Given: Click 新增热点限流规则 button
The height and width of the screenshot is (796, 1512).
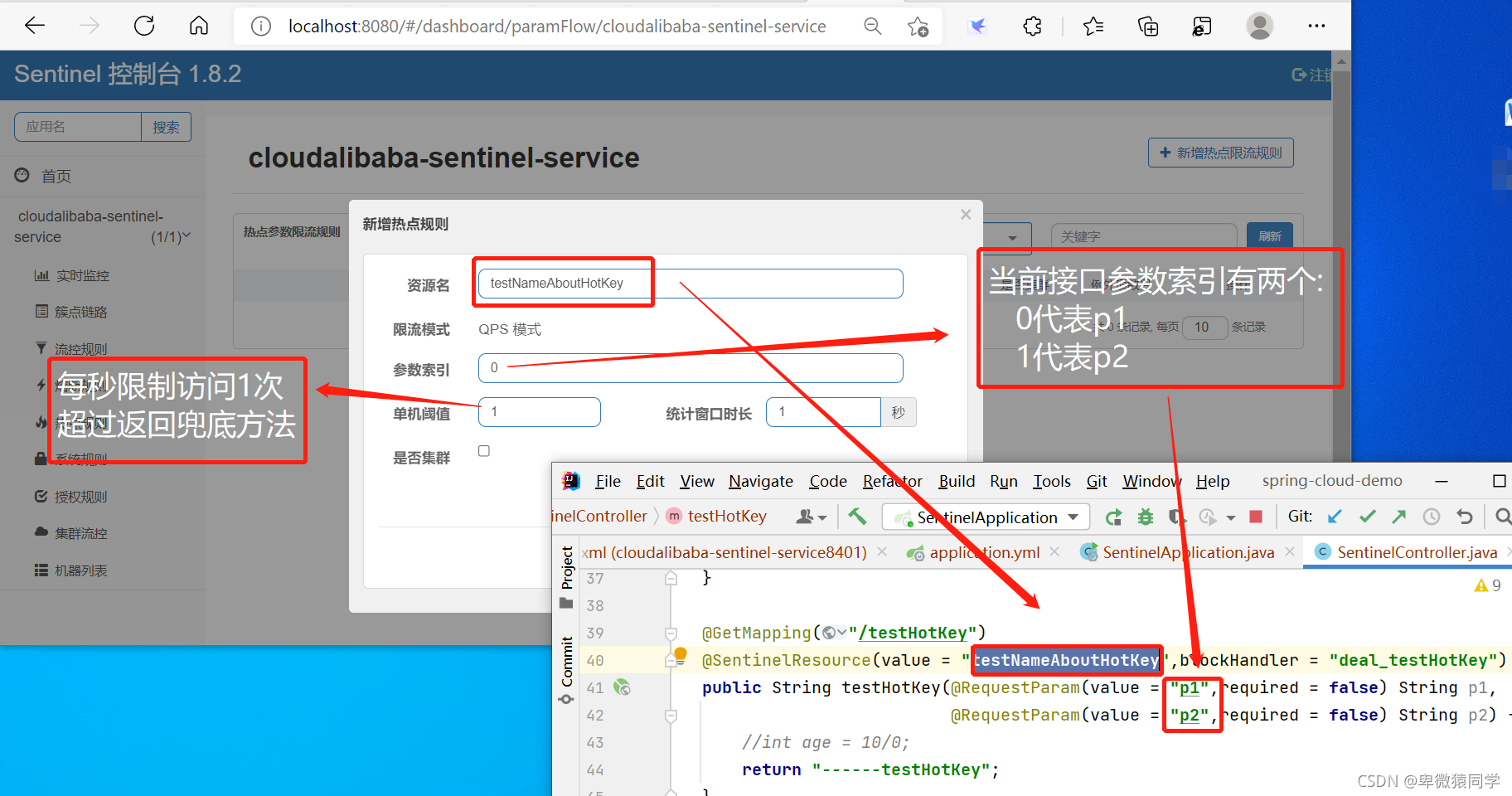Looking at the screenshot, I should tap(1220, 153).
